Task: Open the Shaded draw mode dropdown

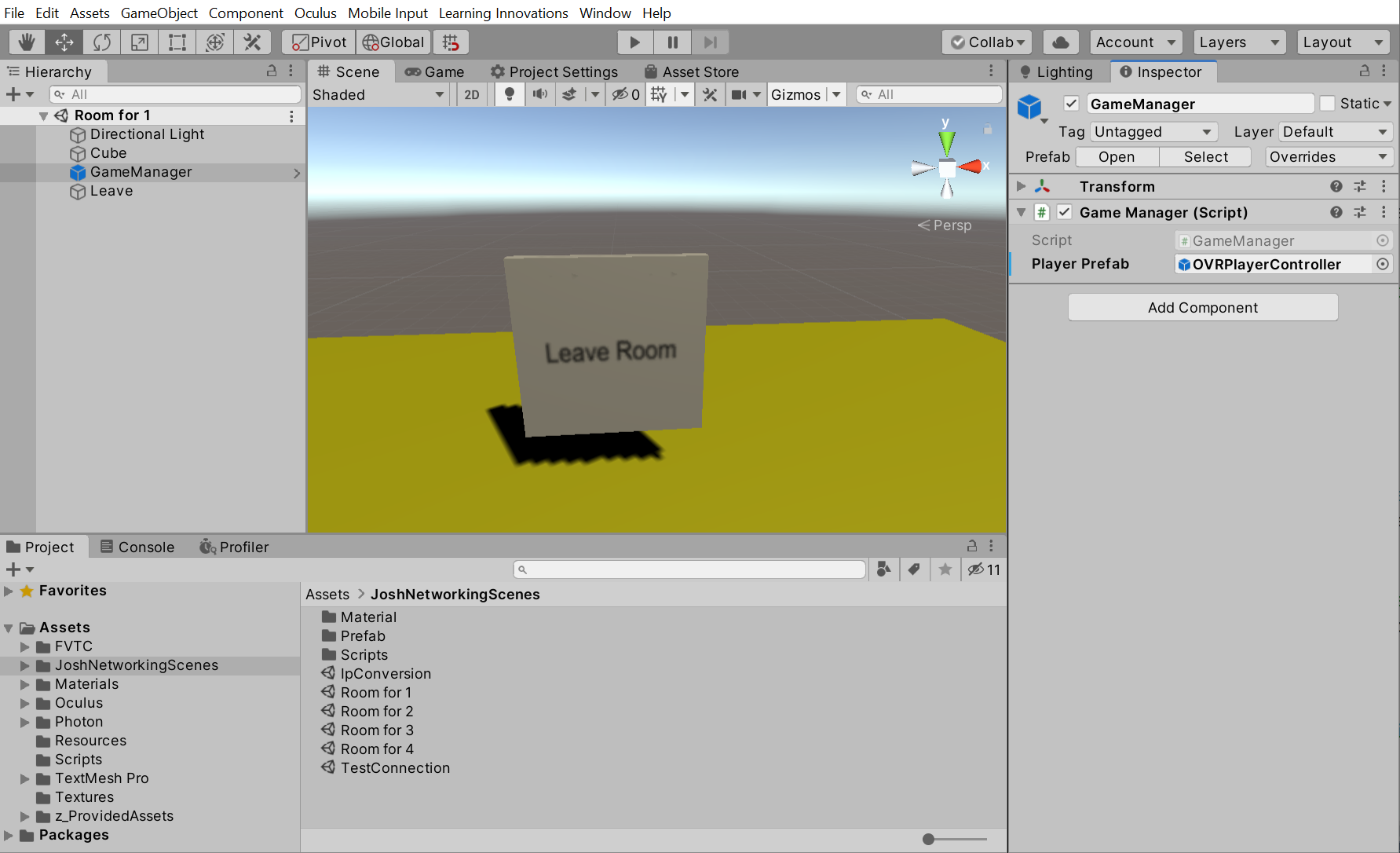Action: [379, 94]
